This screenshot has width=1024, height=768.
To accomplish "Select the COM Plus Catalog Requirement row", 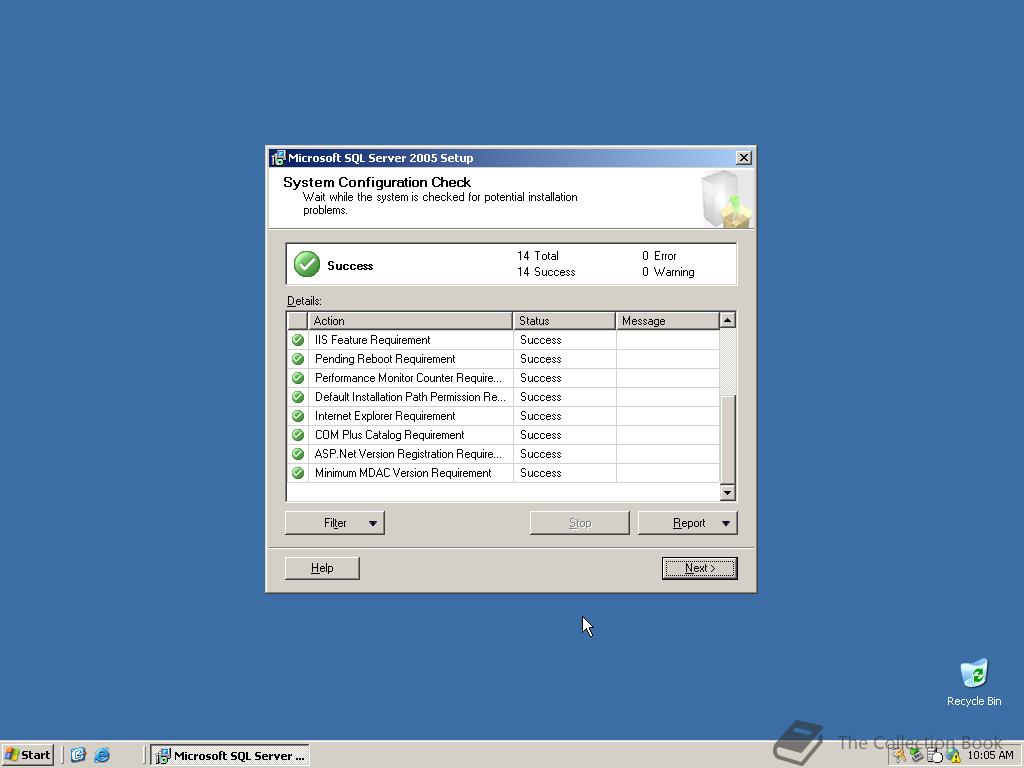I will (x=504, y=434).
